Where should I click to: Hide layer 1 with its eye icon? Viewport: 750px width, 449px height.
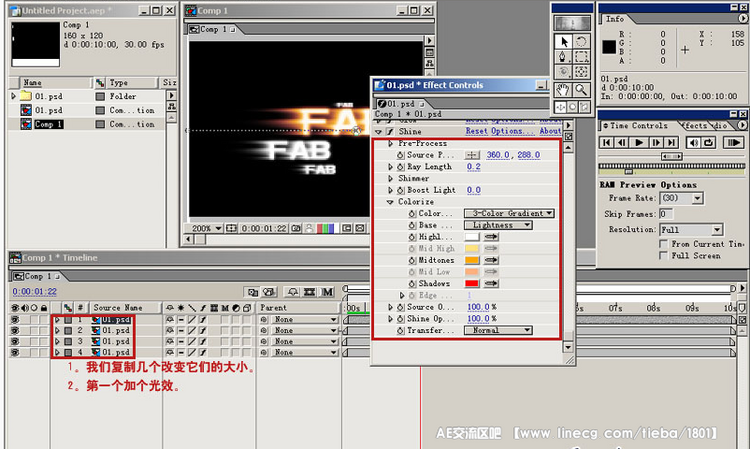15,319
